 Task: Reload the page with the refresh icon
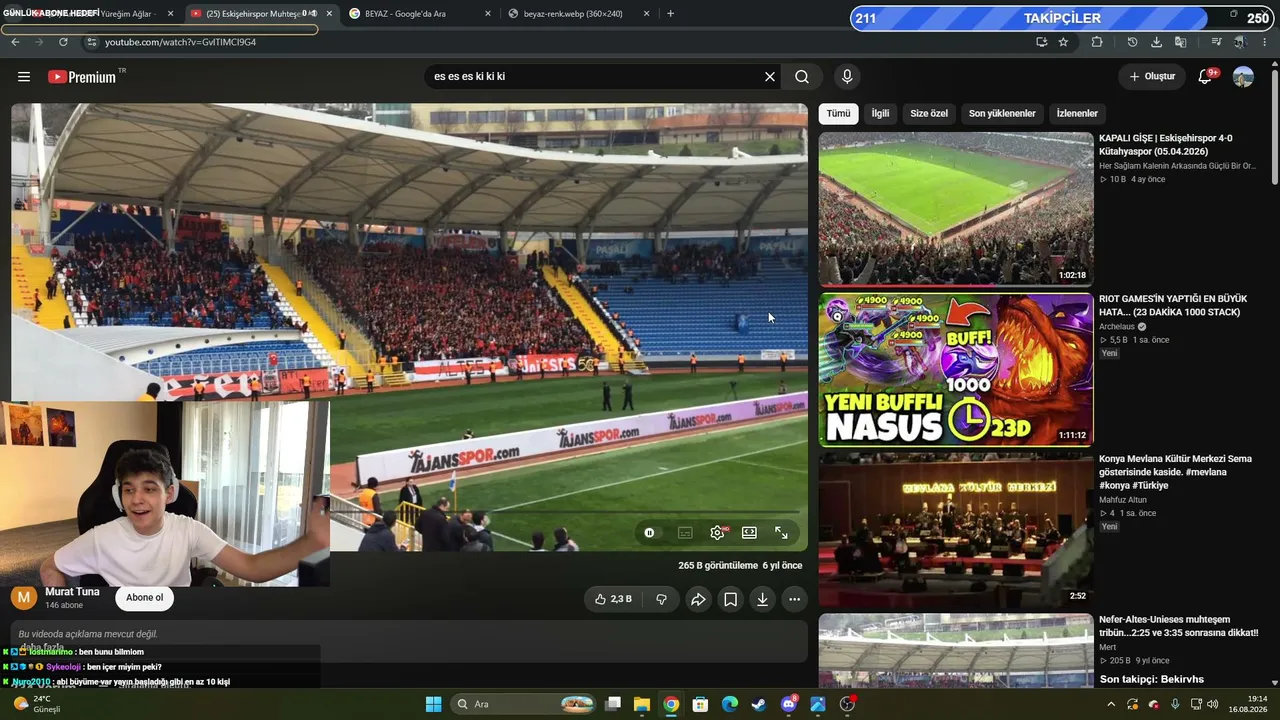pos(63,42)
